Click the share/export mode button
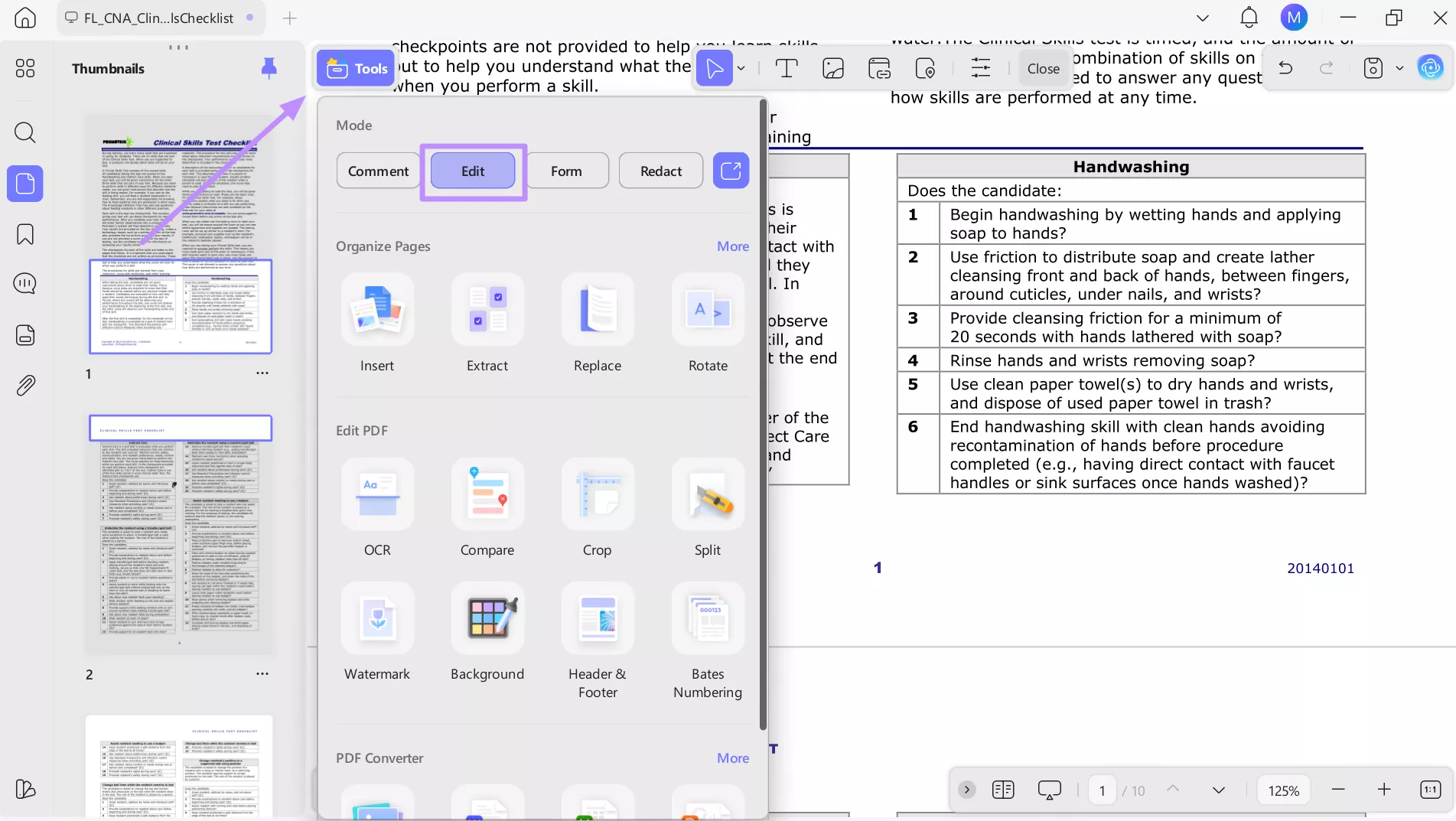1456x821 pixels. pos(731,171)
